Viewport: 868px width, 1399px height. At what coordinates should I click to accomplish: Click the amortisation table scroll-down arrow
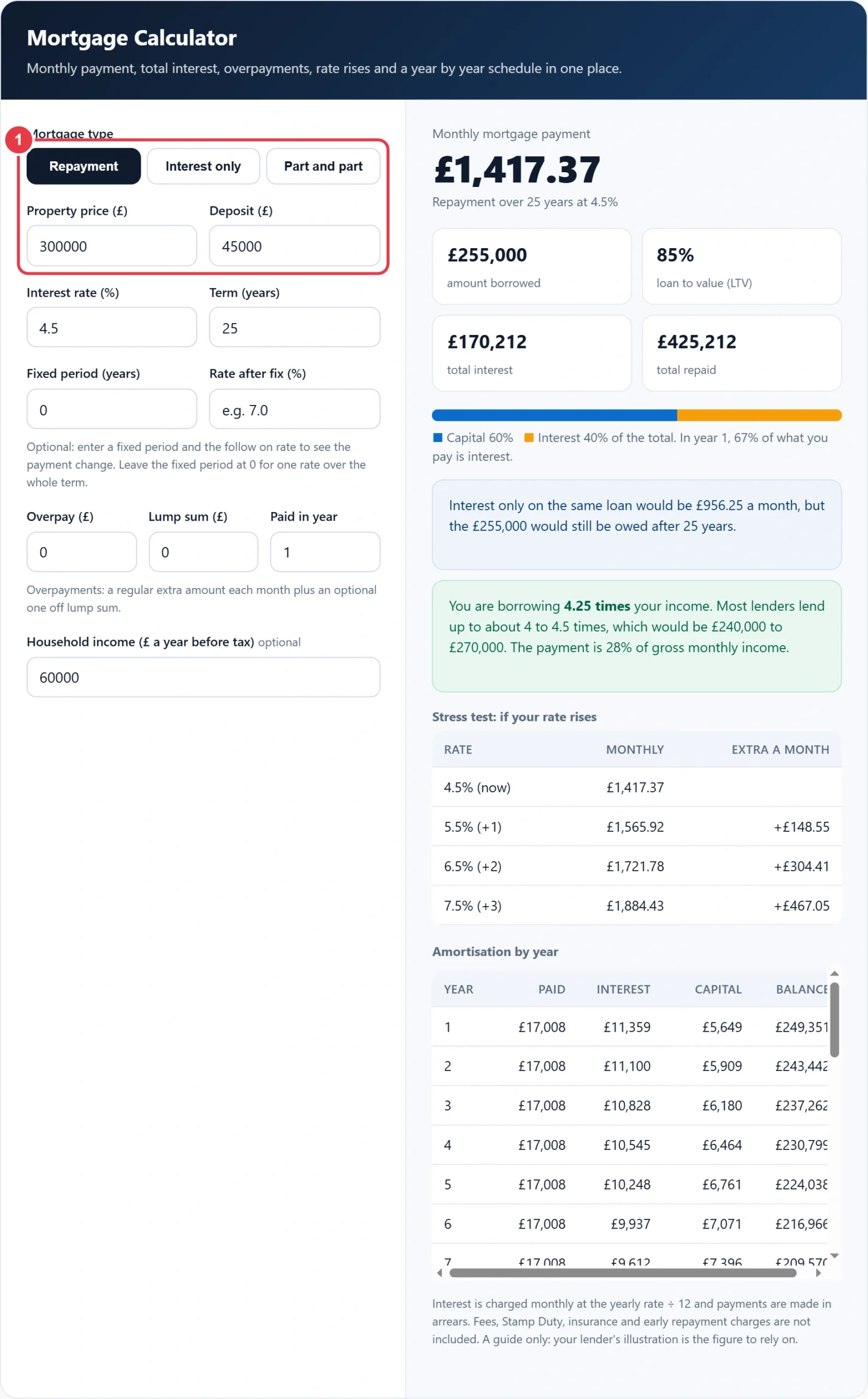click(x=835, y=1256)
